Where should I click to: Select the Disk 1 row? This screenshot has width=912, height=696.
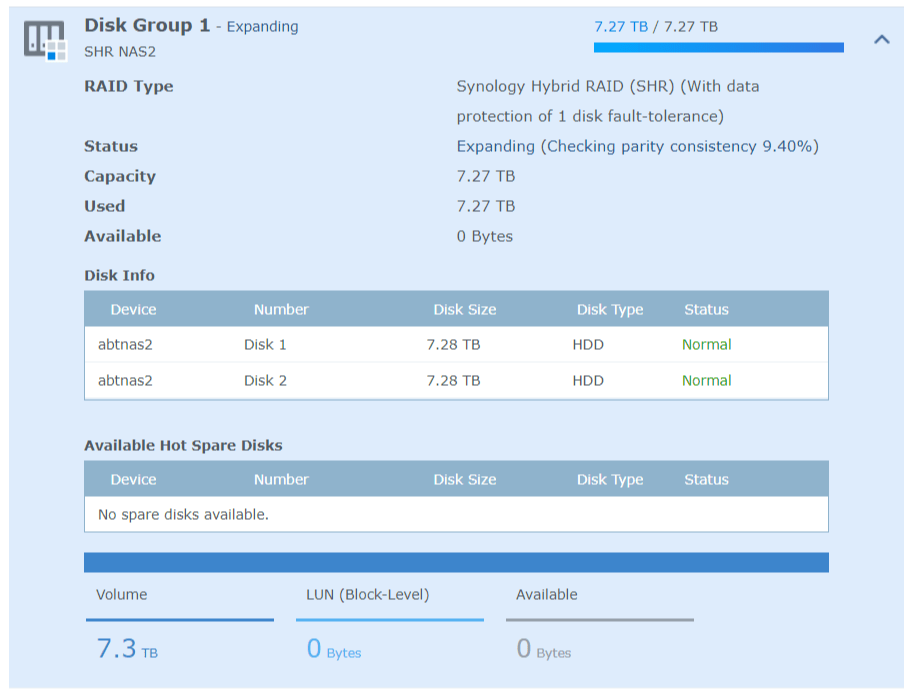pos(456,345)
